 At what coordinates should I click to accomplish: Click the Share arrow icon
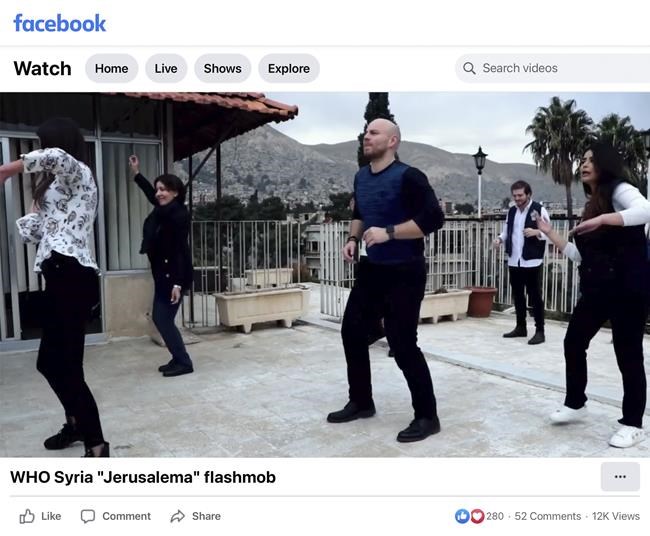pyautogui.click(x=177, y=516)
